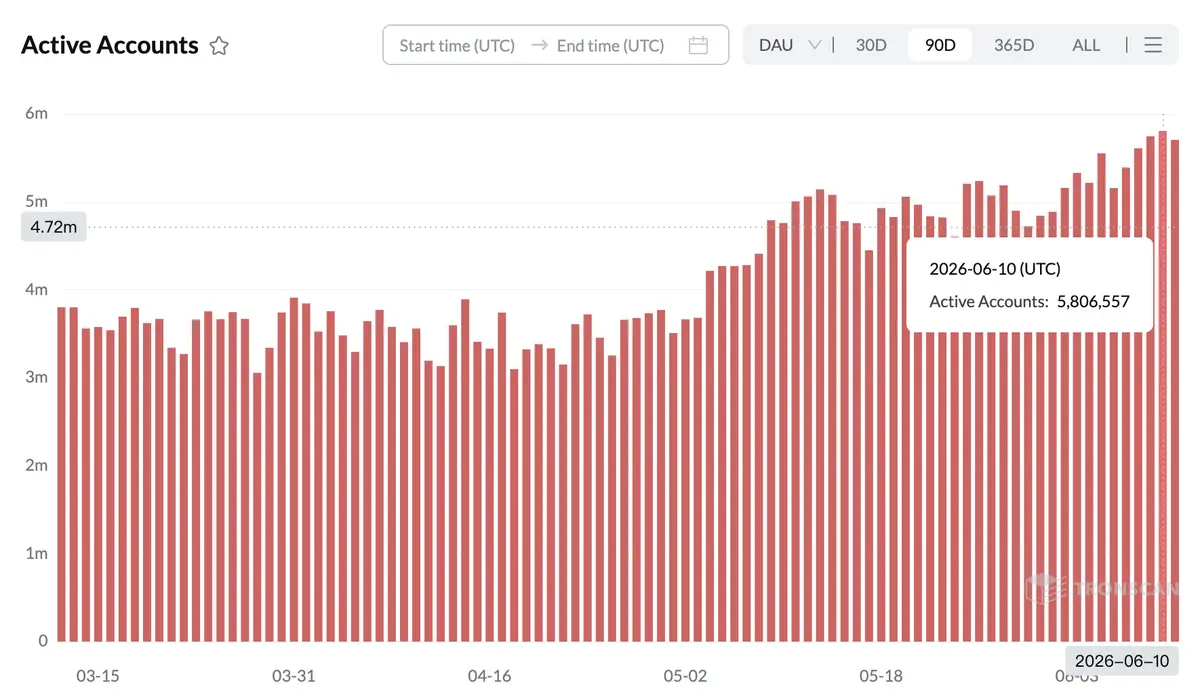Select the 90D time range
1200x700 pixels.
click(x=940, y=45)
